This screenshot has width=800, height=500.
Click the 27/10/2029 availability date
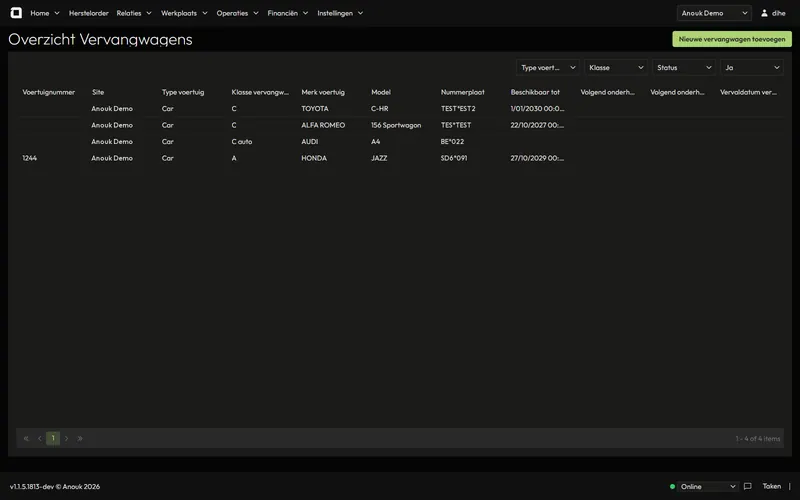coord(537,158)
